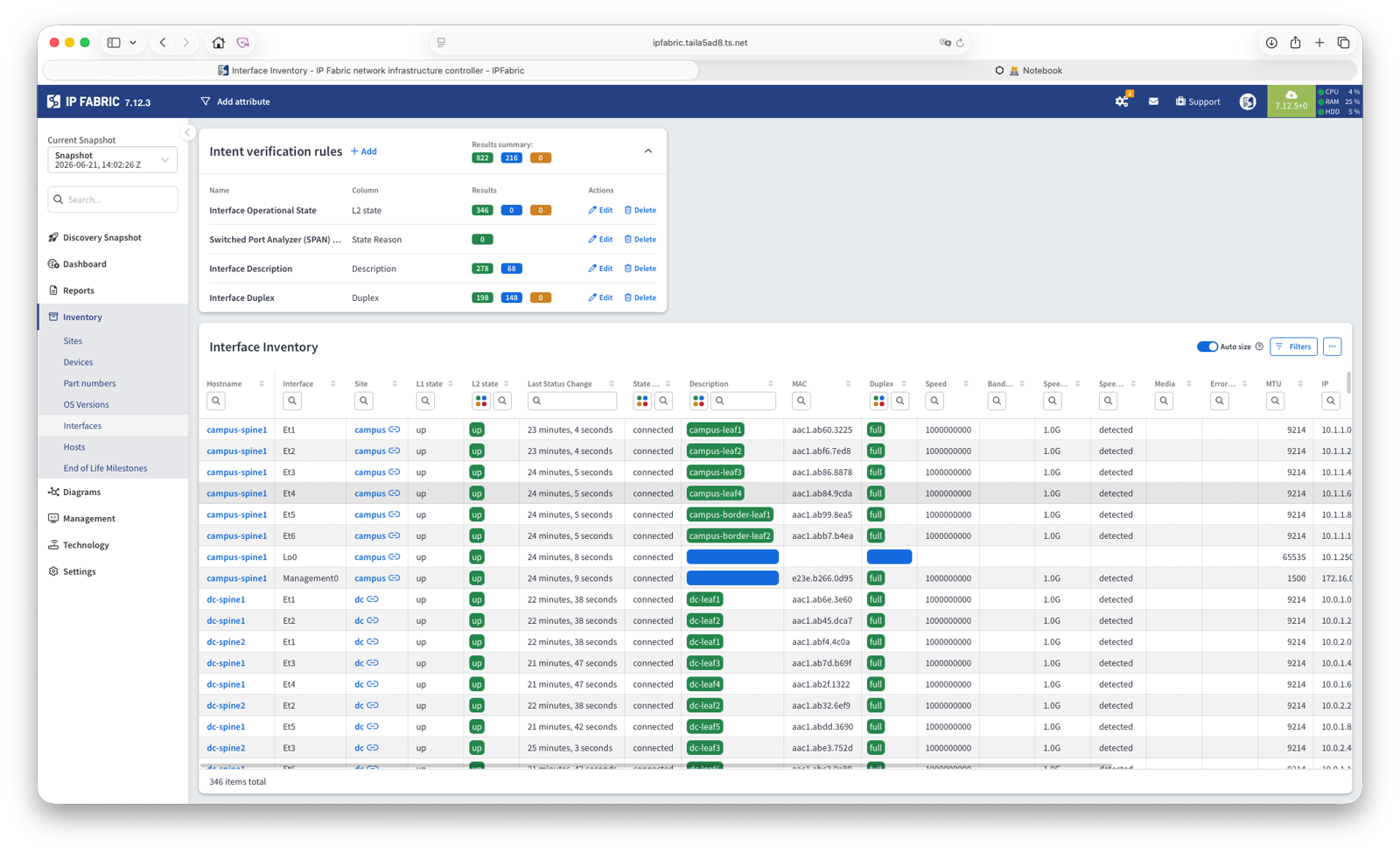Click the campus-leaf1 description tag
The width and height of the screenshot is (1400, 853).
pos(716,430)
